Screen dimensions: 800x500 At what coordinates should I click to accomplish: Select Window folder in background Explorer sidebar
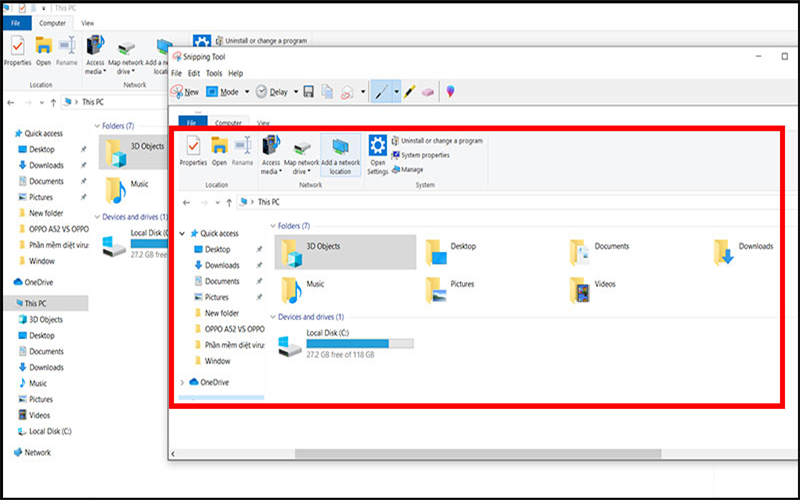[x=36, y=261]
